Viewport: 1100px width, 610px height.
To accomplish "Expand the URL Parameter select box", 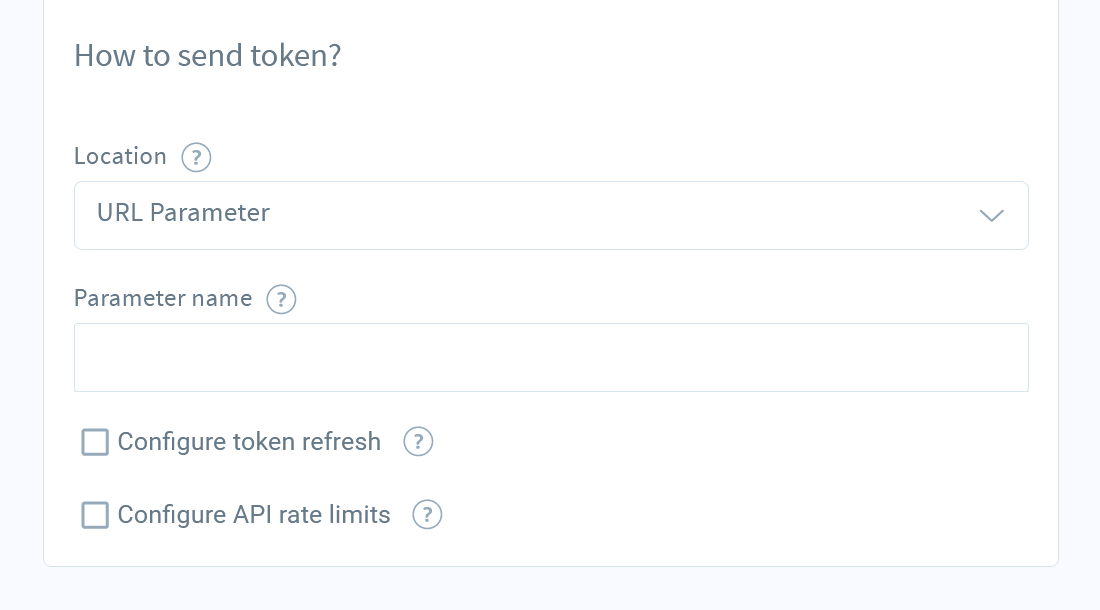I will coord(551,215).
